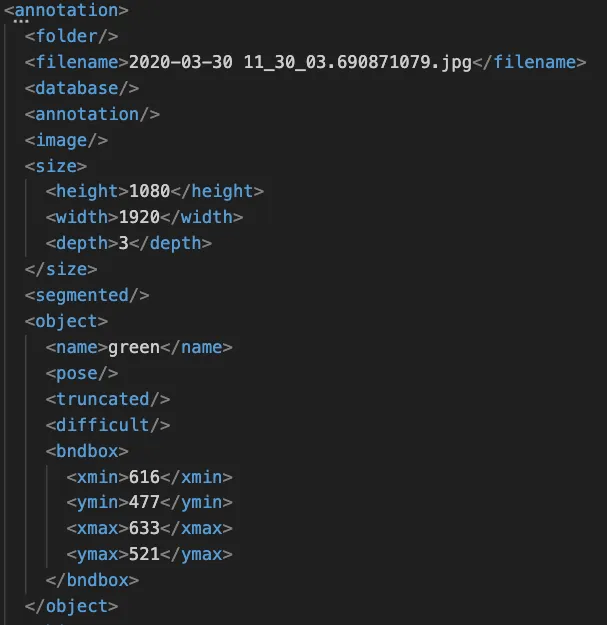Place cursor on the self-closing folder tag
The height and width of the screenshot is (625, 607).
(71, 36)
